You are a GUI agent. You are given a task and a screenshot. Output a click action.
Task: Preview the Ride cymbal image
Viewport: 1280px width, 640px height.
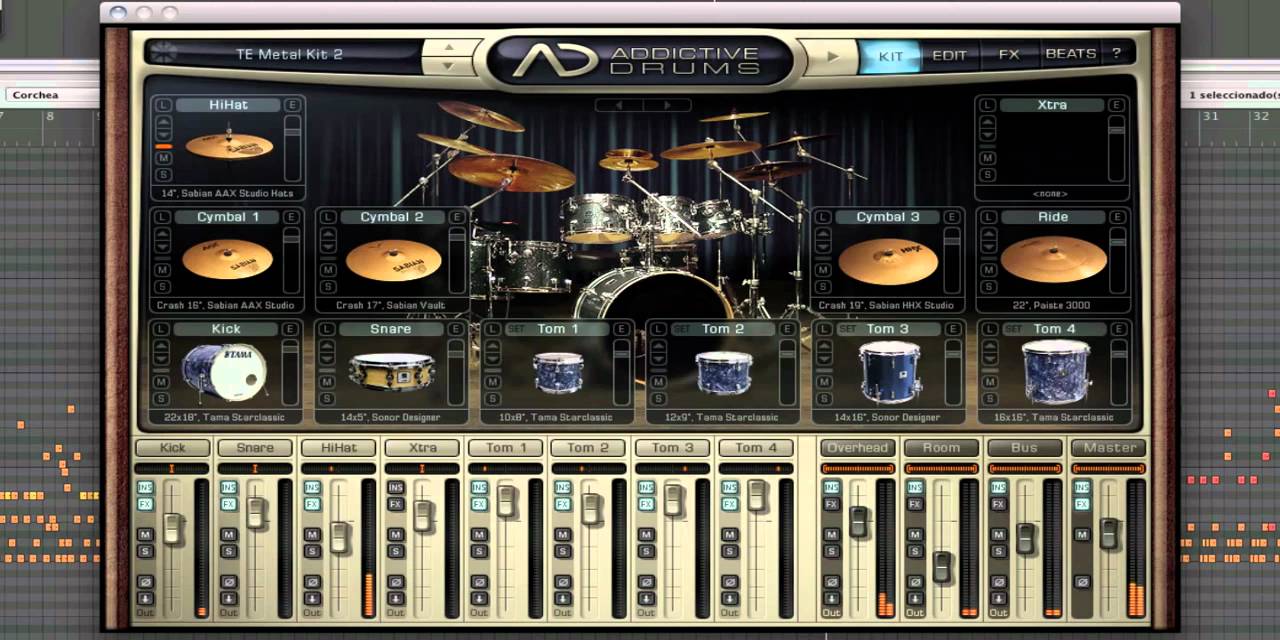tap(1053, 260)
